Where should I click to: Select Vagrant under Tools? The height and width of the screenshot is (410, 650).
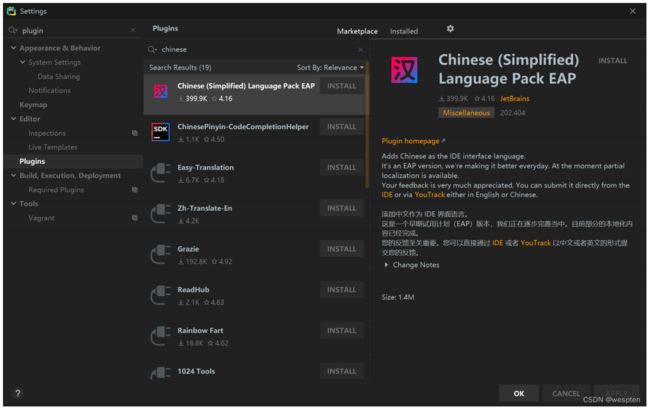tap(41, 218)
